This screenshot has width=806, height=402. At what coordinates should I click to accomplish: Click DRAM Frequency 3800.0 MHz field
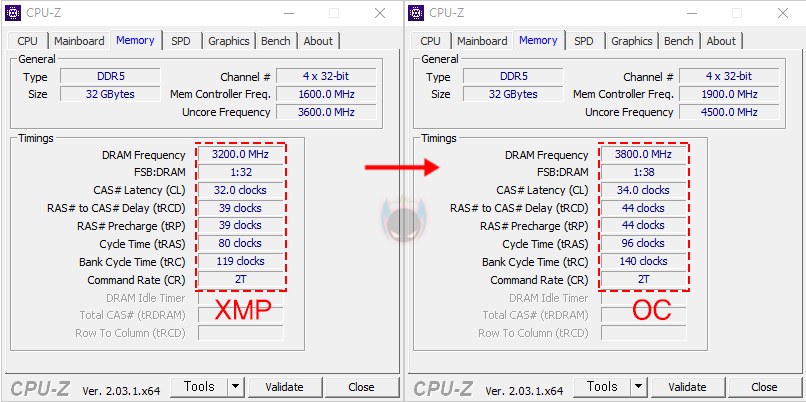644,154
